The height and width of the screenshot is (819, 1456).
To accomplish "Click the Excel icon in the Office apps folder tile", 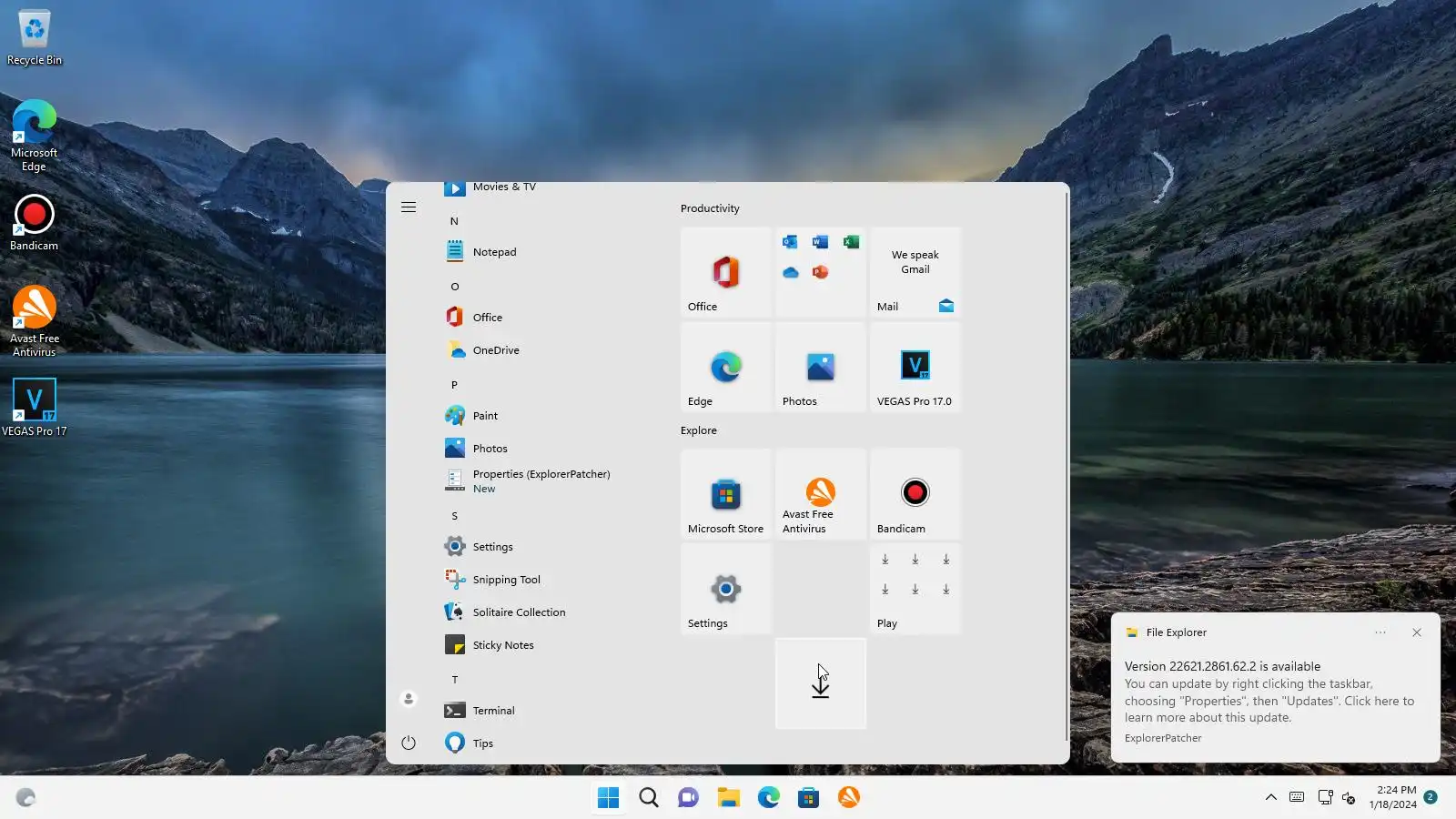I will point(851,242).
